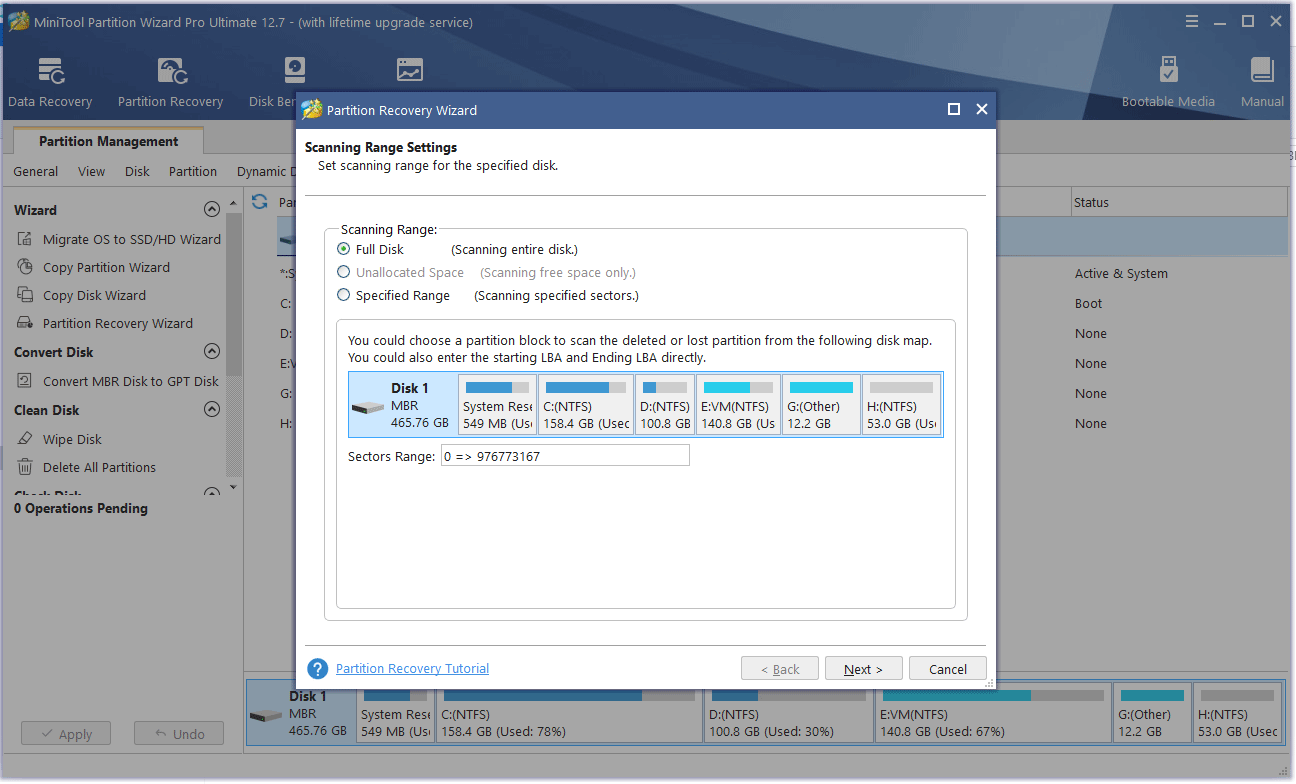
Task: Expand the Check Disk section
Action: tap(211, 492)
